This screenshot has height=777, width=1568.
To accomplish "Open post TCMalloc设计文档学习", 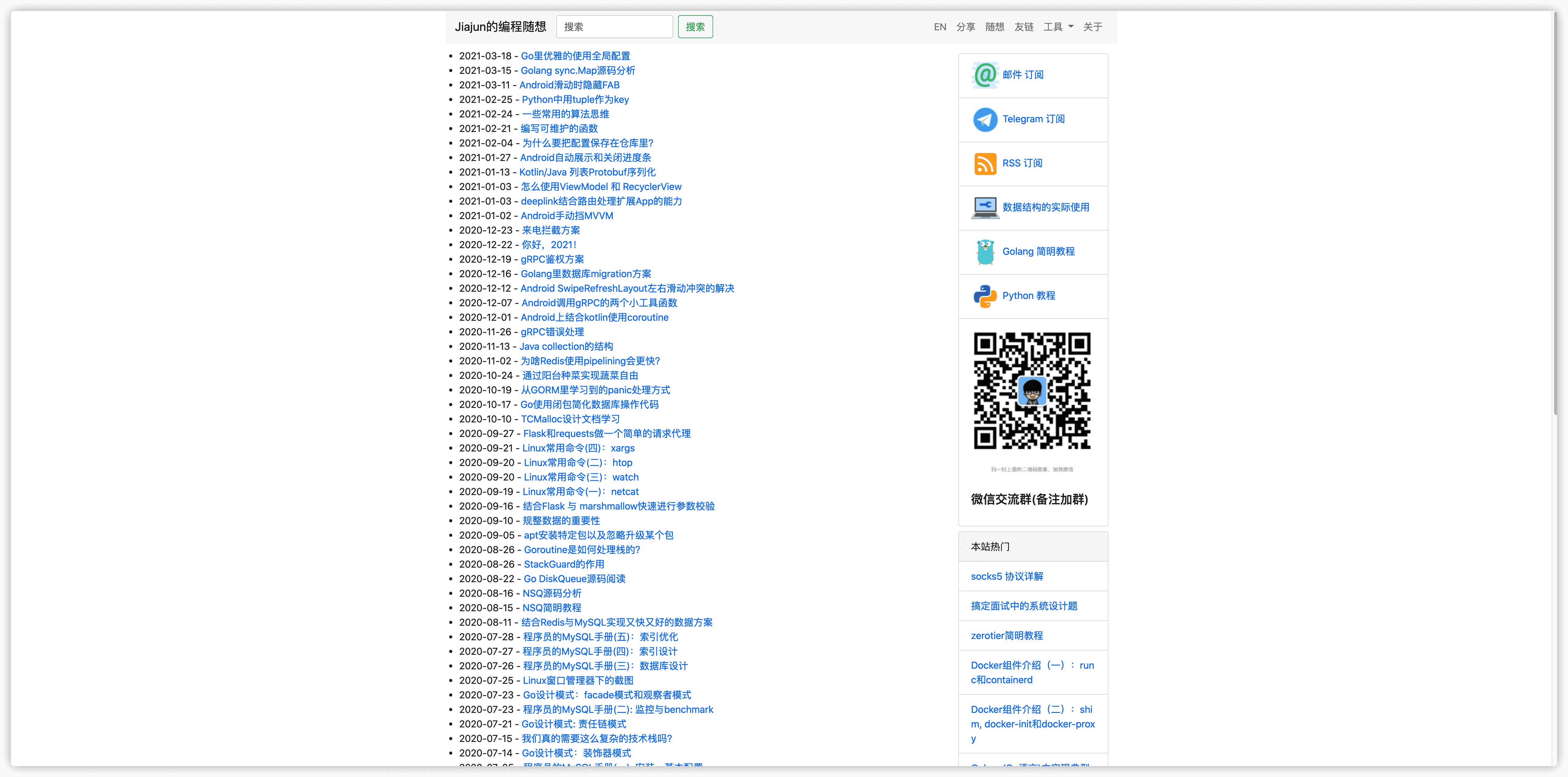I will tap(570, 419).
